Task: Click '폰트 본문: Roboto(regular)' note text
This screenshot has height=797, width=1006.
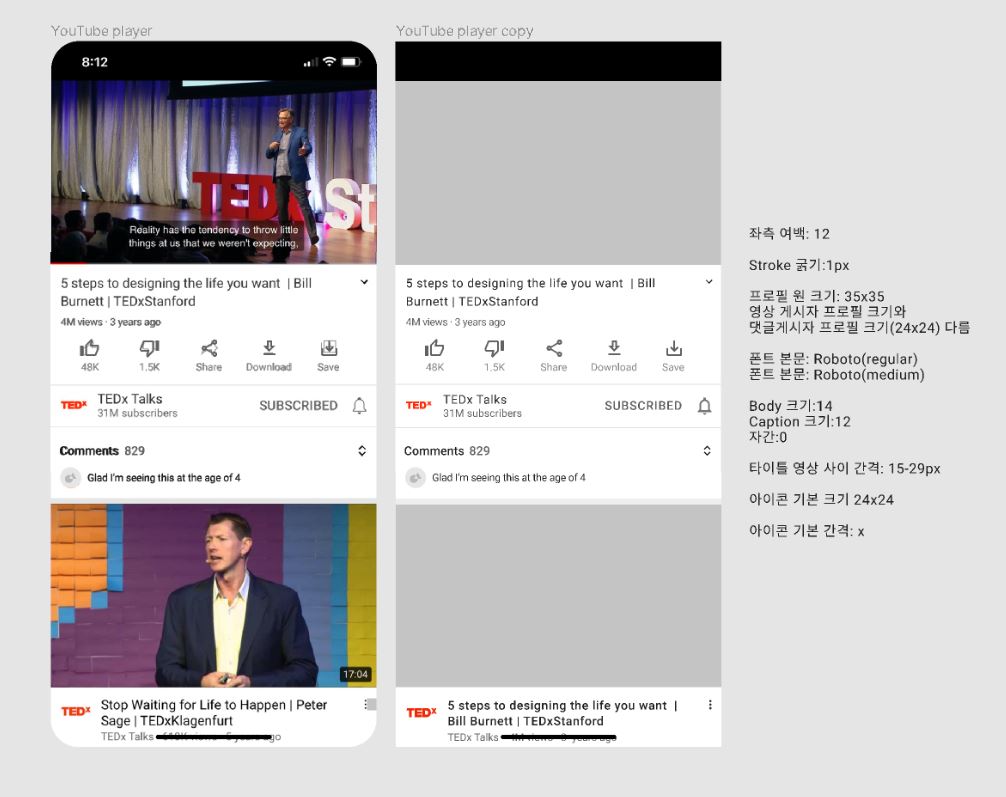Action: (833, 359)
